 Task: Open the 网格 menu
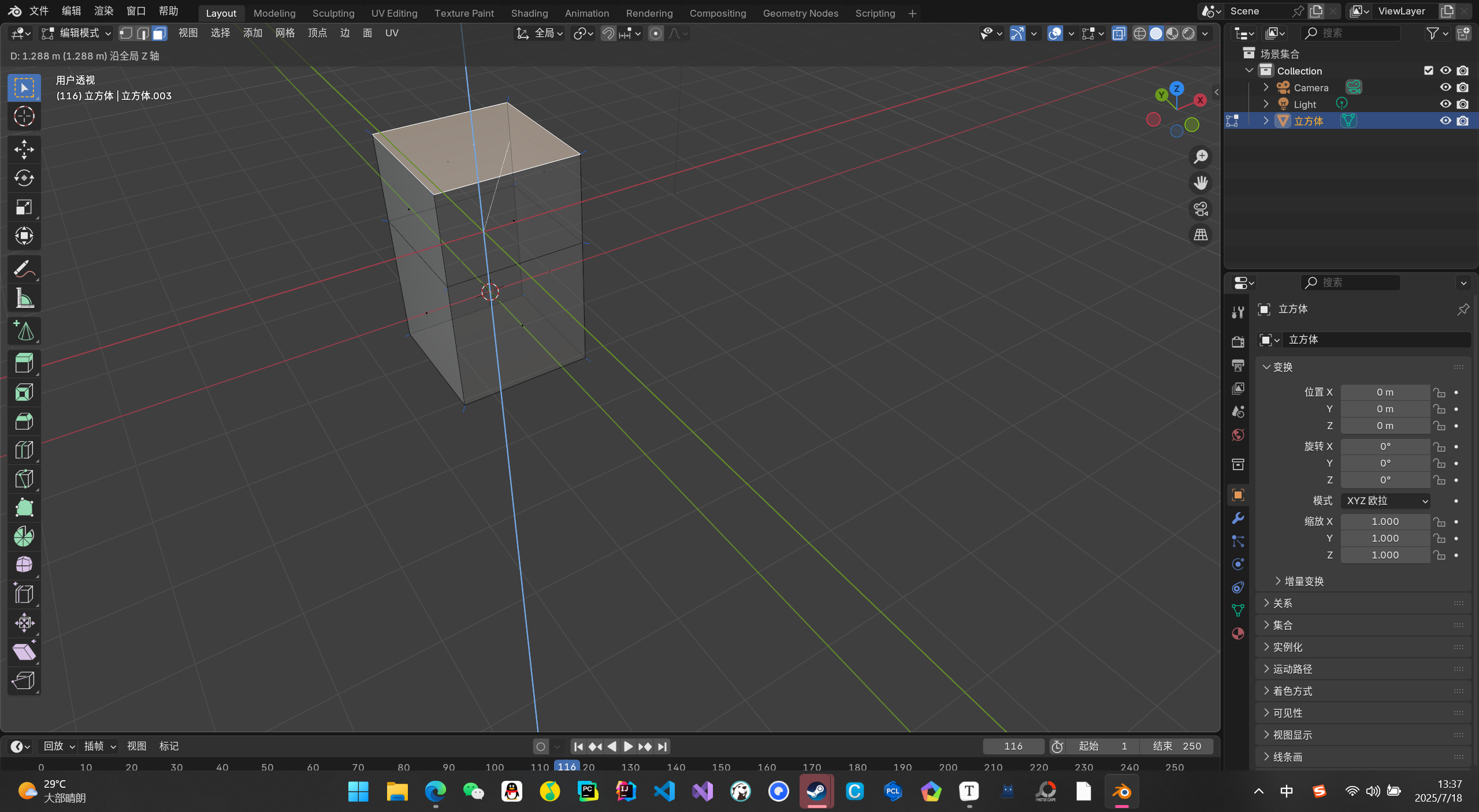tap(285, 33)
